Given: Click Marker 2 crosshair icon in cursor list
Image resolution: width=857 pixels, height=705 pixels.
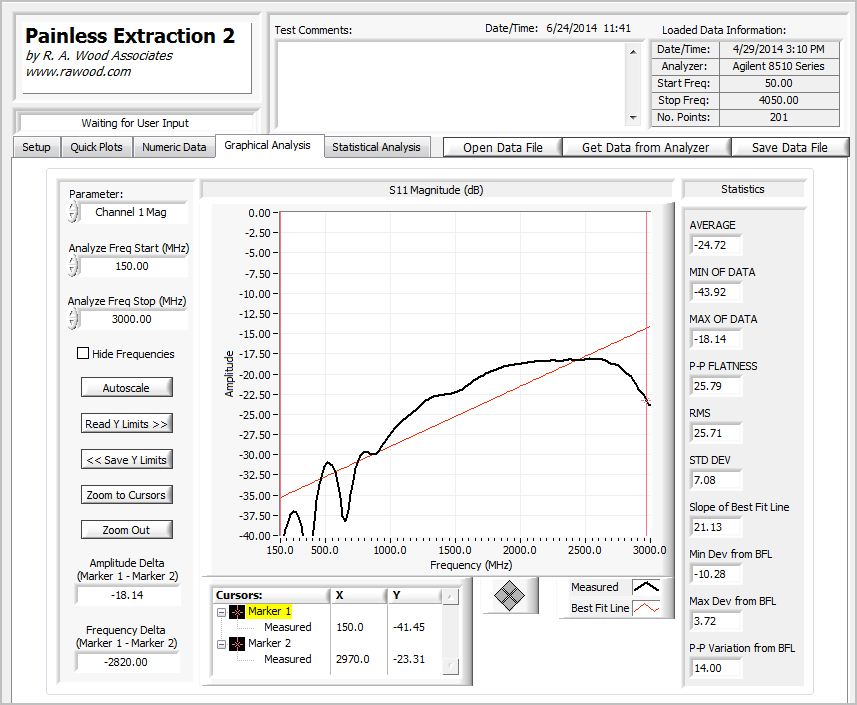Looking at the screenshot, I should point(237,644).
